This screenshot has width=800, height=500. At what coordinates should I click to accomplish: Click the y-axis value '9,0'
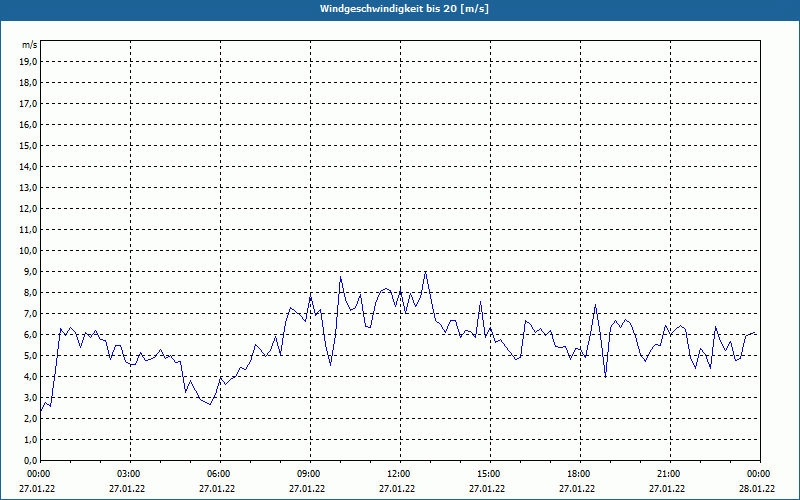tap(31, 271)
